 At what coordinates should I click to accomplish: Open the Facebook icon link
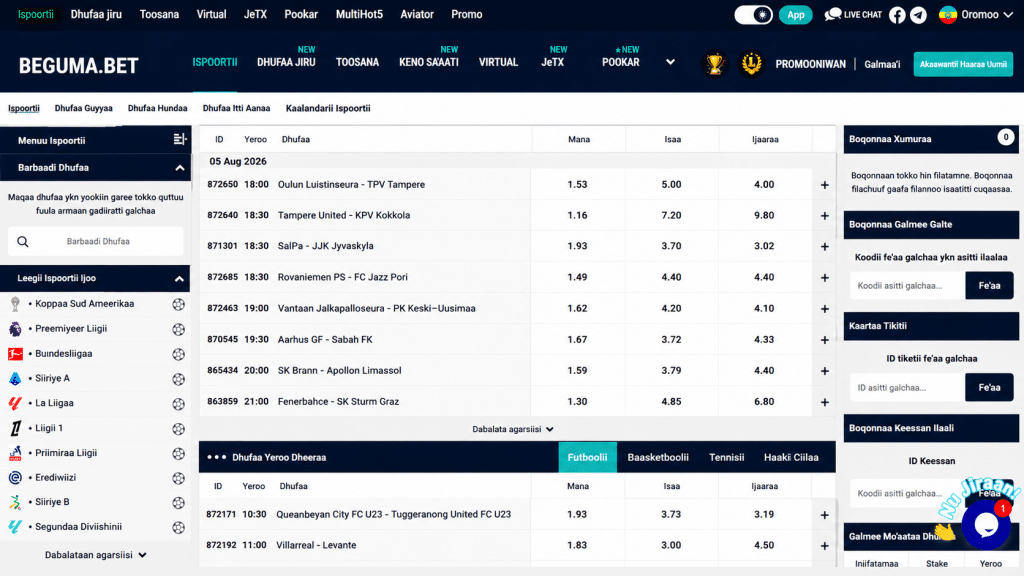coord(897,14)
